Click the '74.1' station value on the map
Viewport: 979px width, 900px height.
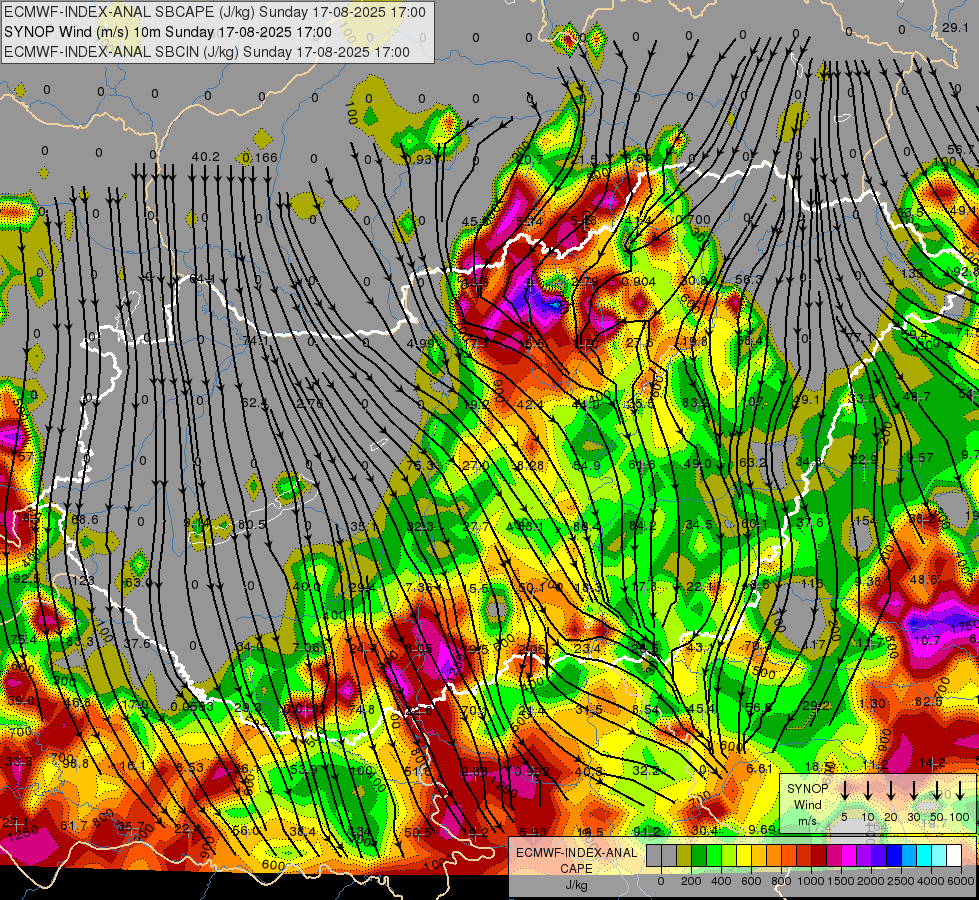coord(255,342)
